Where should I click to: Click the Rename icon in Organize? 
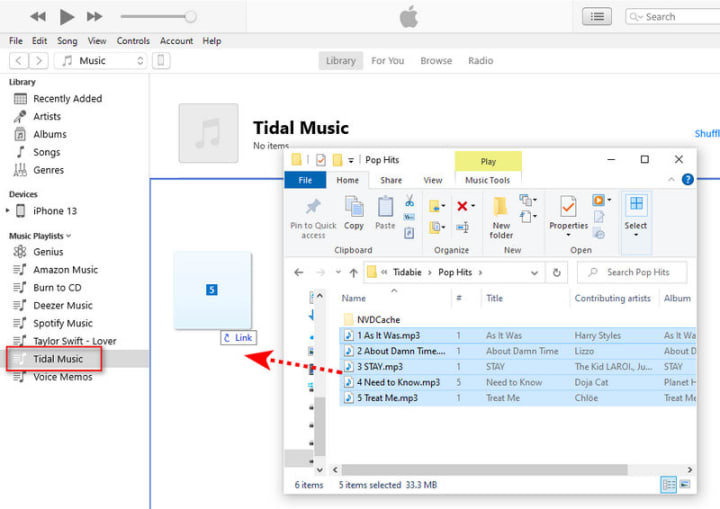tap(462, 227)
